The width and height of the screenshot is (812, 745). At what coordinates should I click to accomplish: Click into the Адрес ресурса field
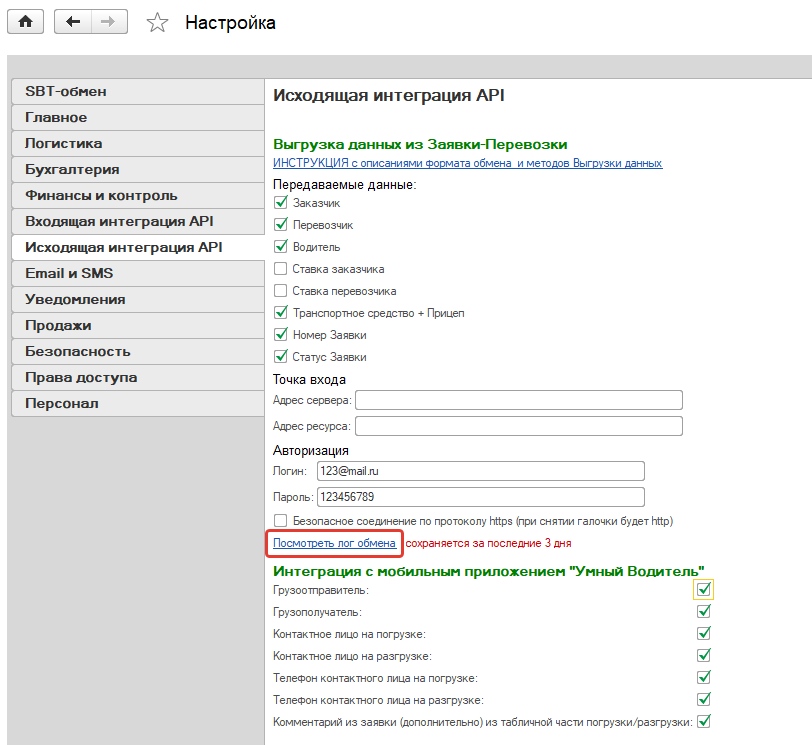[519, 426]
